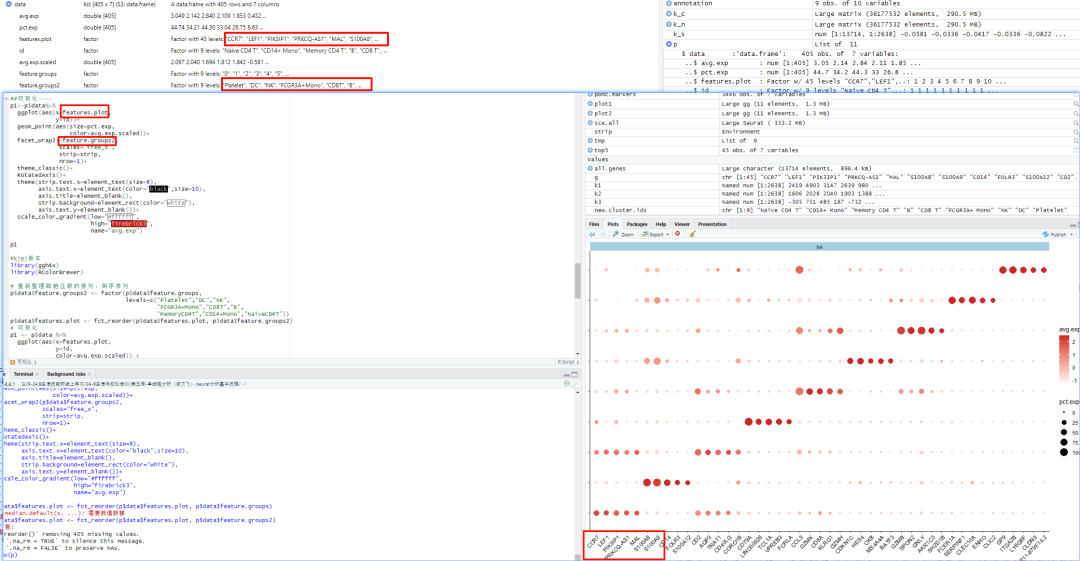Switch to the Packages tab
Image resolution: width=1080 pixels, height=561 pixels.
[x=636, y=224]
